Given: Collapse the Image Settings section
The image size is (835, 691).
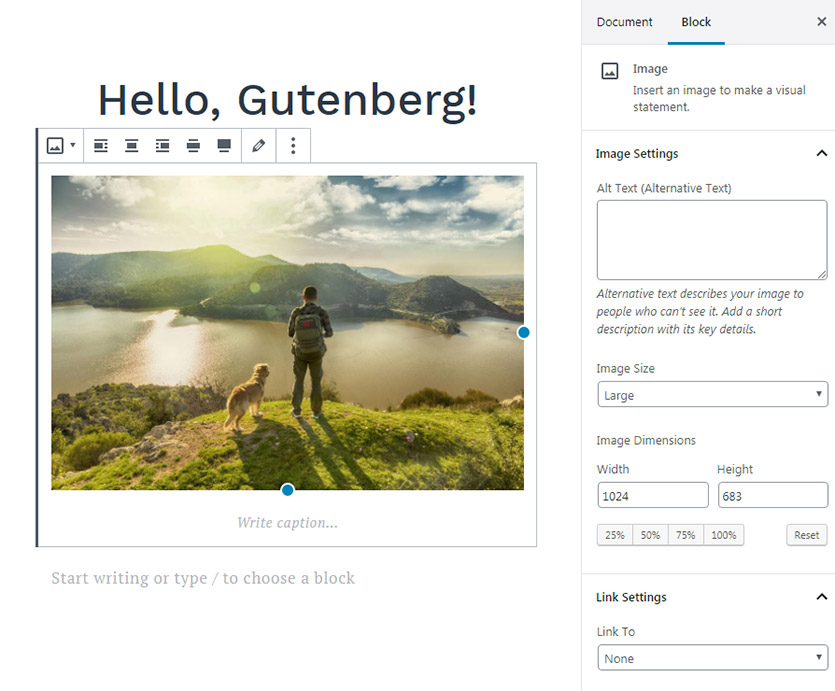Looking at the screenshot, I should (x=822, y=153).
